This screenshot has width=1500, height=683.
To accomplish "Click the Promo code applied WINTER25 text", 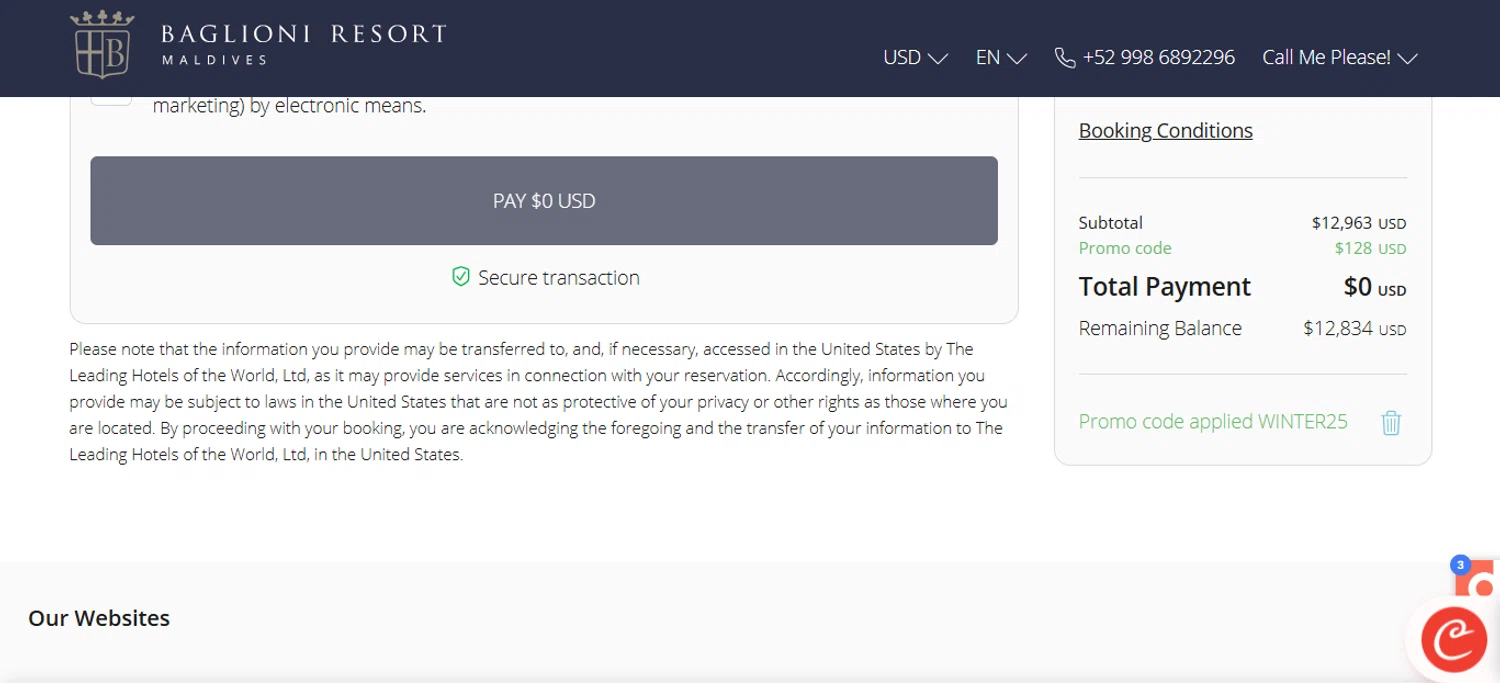I will 1213,421.
